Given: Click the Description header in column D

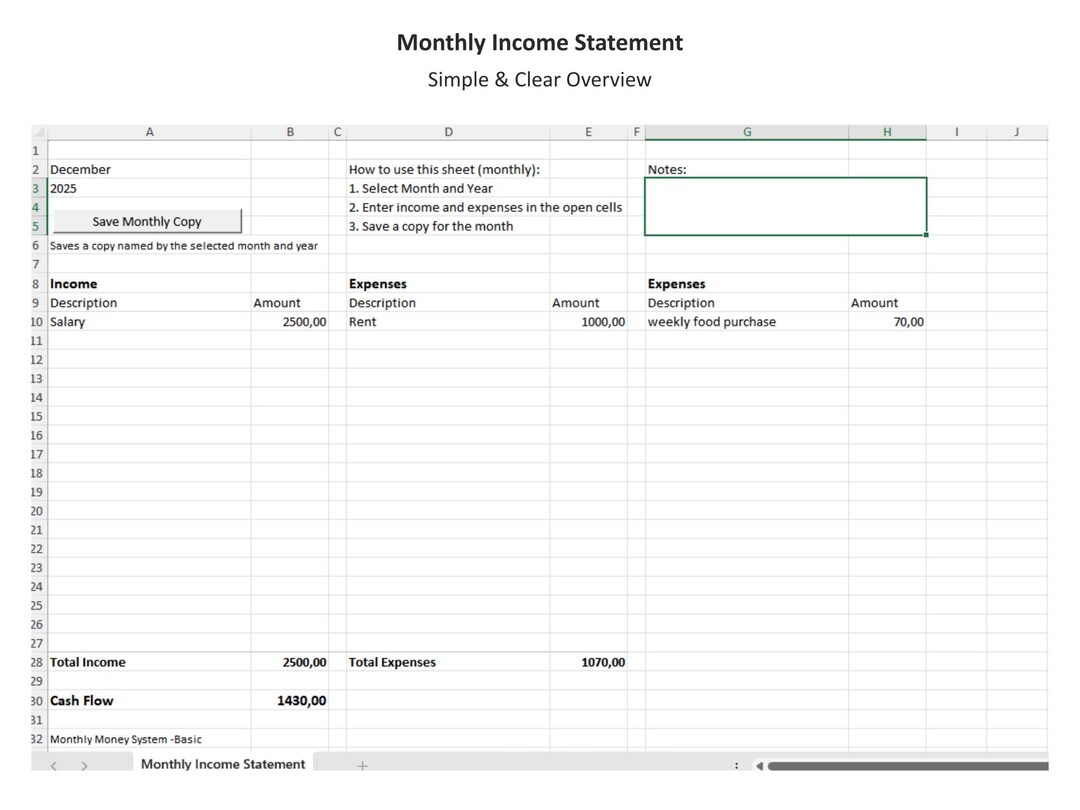Looking at the screenshot, I should pos(448,303).
